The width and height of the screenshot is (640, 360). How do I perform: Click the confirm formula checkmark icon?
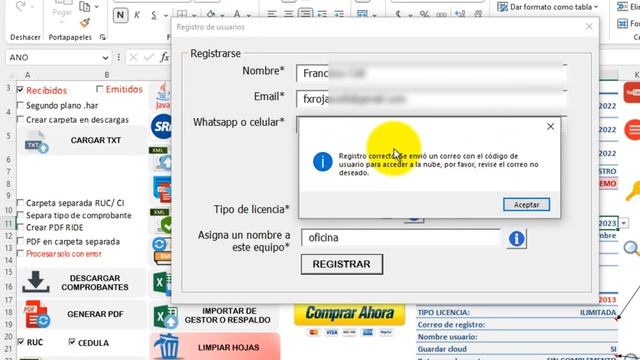pyautogui.click(x=149, y=58)
